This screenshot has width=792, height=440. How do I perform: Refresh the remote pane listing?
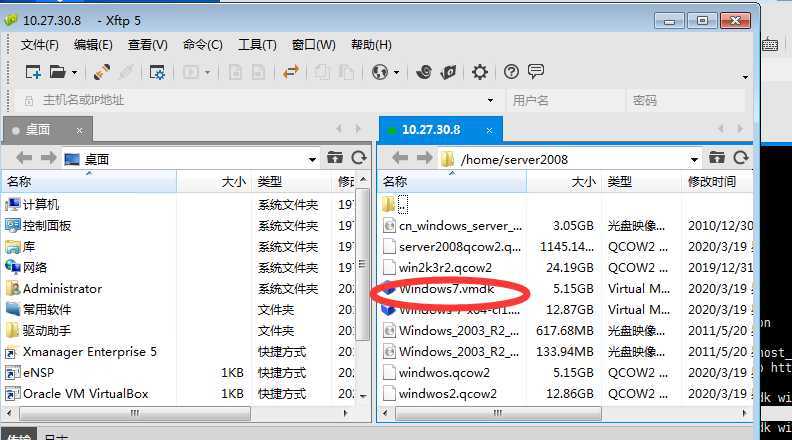click(740, 158)
